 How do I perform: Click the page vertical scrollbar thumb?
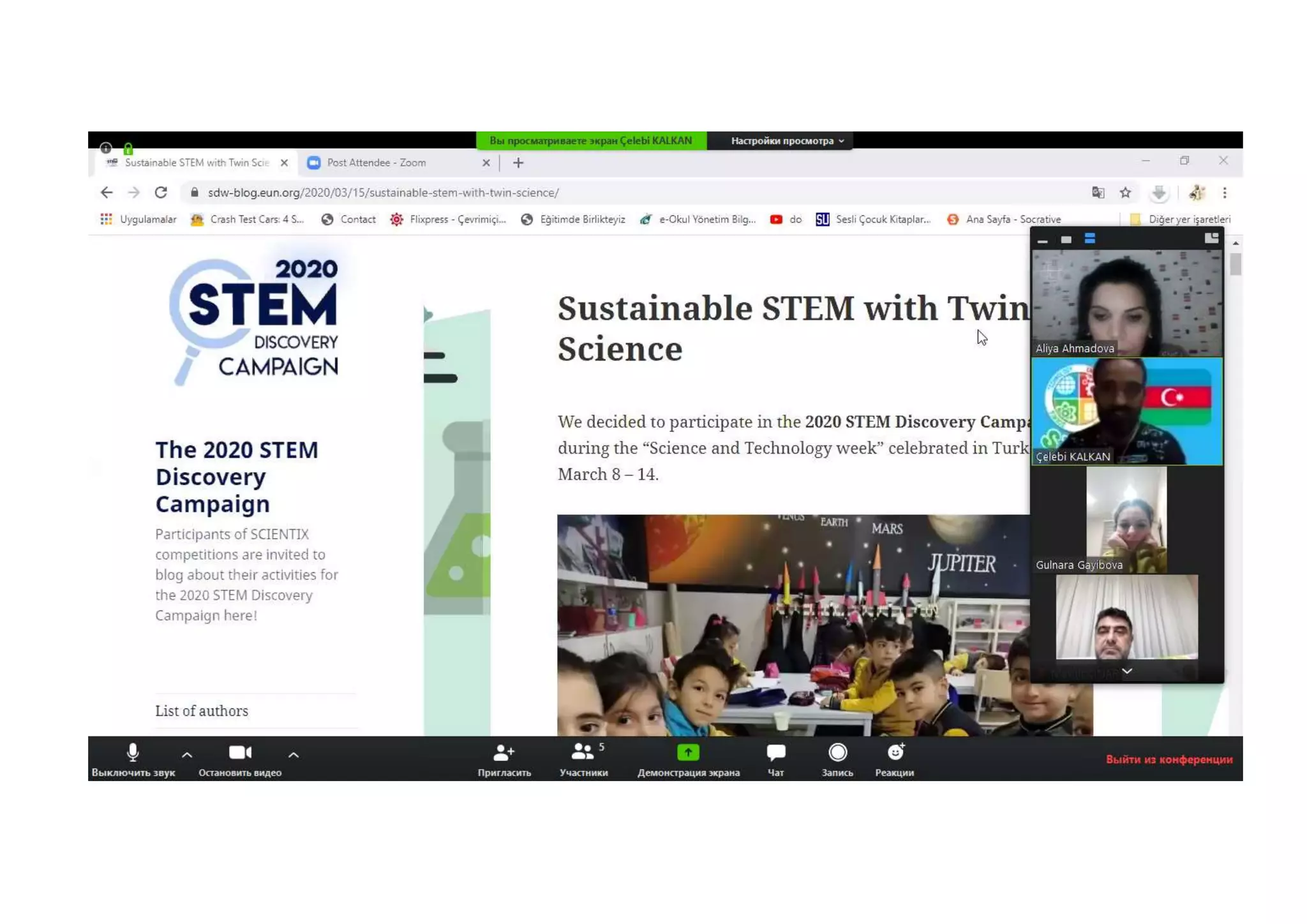1236,264
